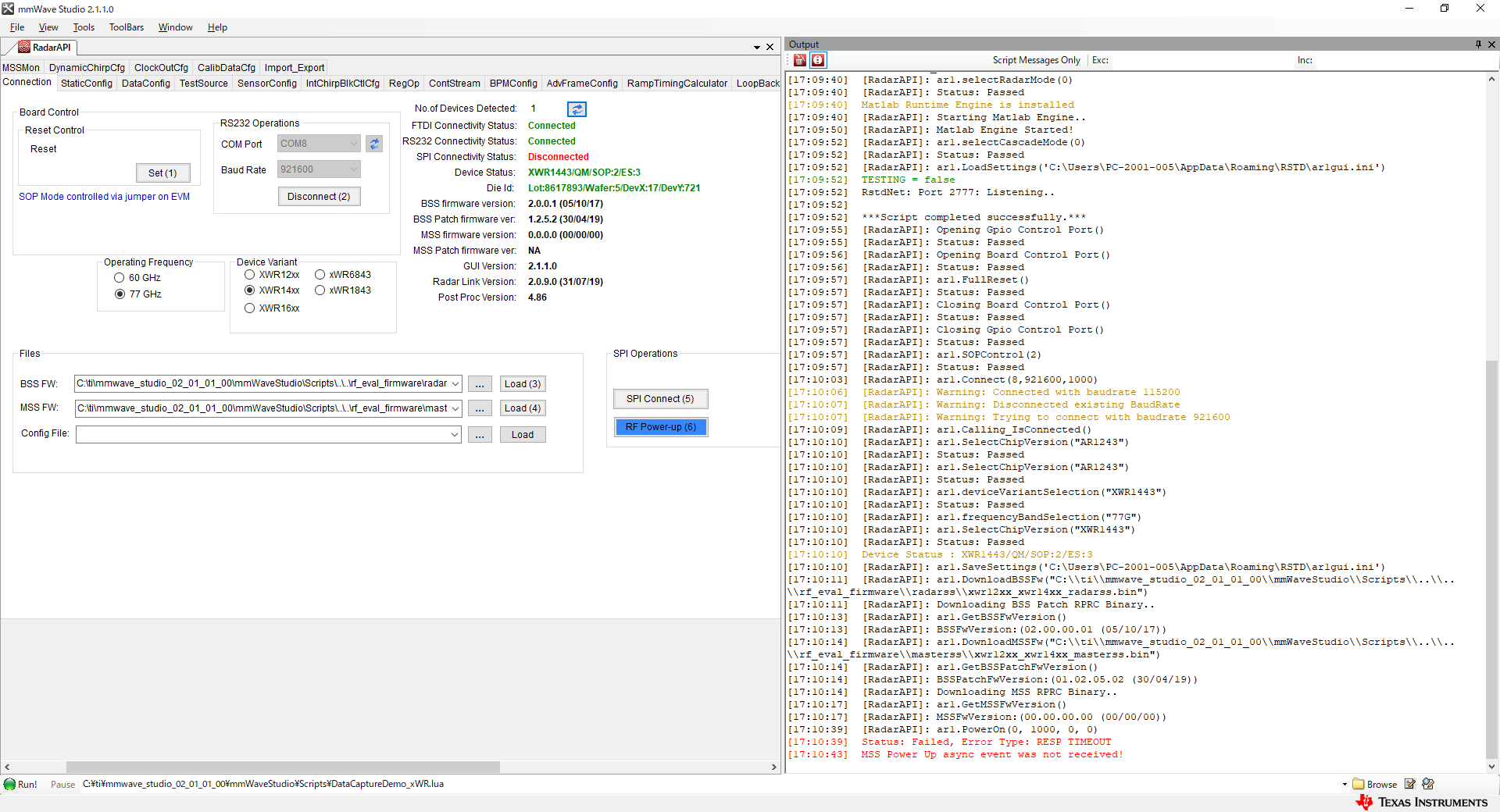The image size is (1500, 812).
Task: Open the Help menu
Action: click(x=217, y=27)
